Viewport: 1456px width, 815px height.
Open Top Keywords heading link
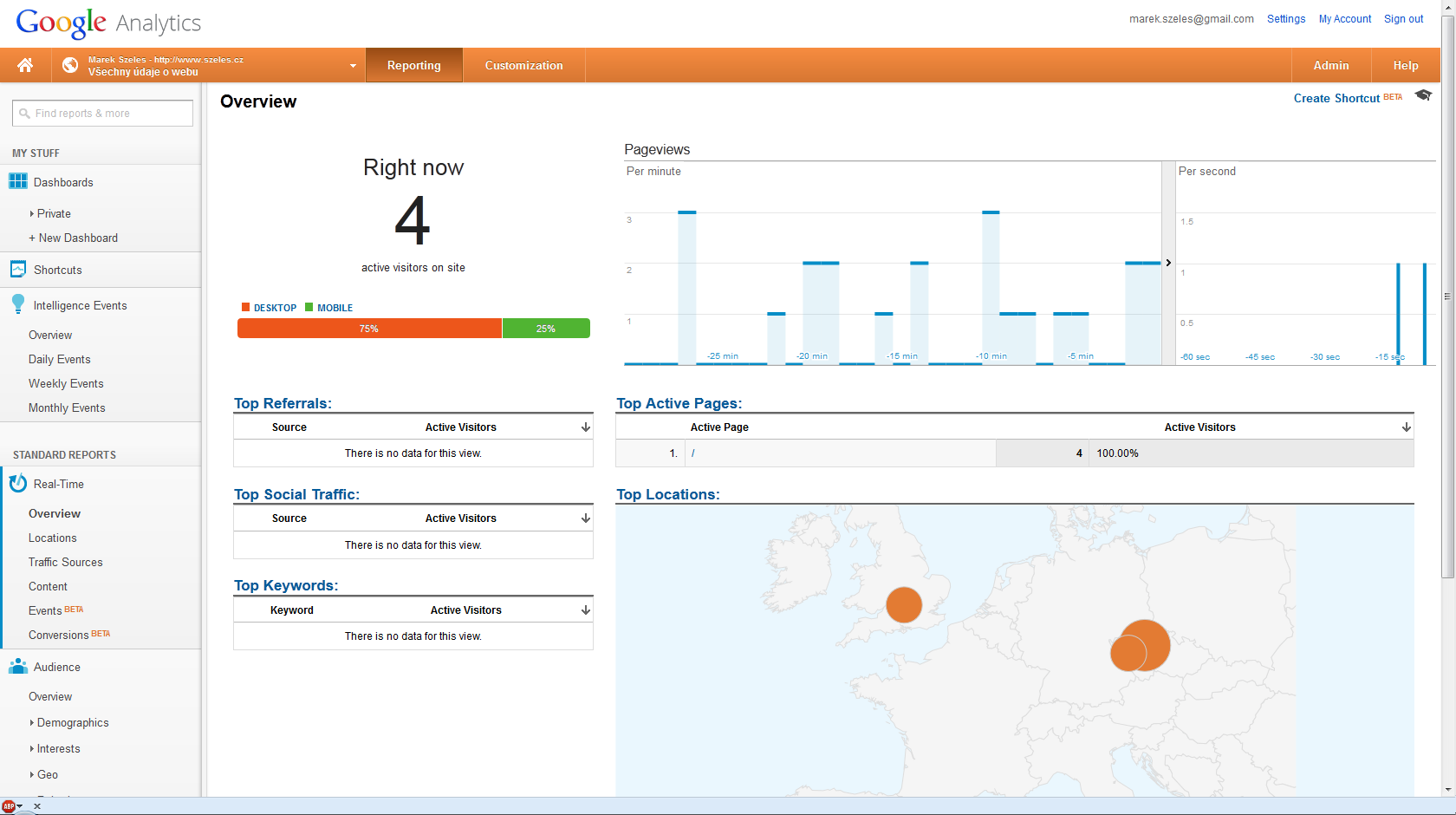point(286,585)
